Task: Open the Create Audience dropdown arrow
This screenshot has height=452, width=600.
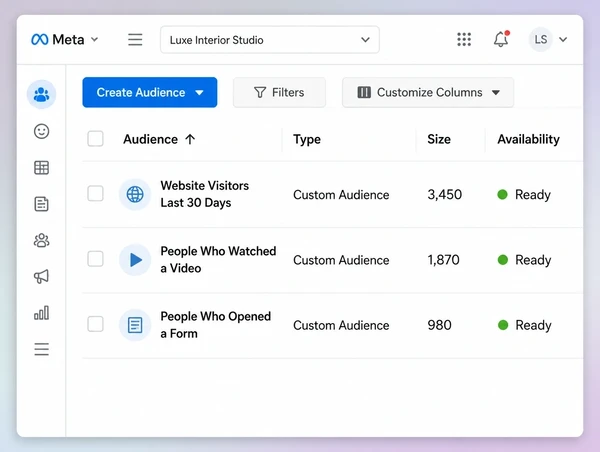Action: click(199, 93)
